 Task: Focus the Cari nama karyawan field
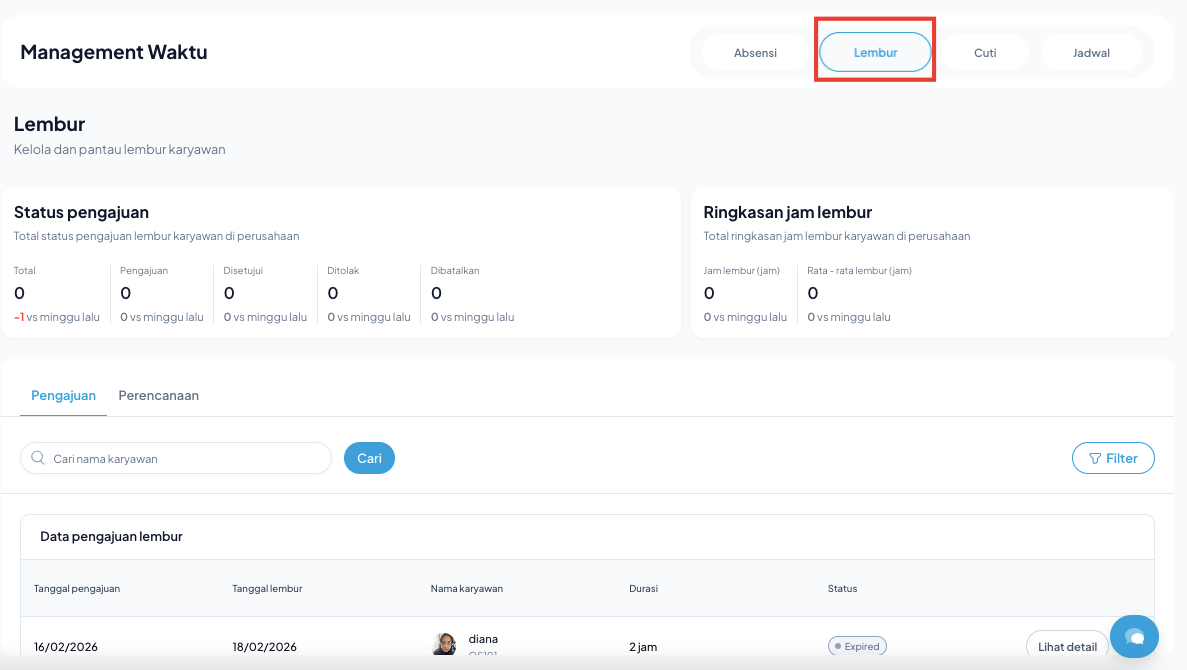pos(185,458)
